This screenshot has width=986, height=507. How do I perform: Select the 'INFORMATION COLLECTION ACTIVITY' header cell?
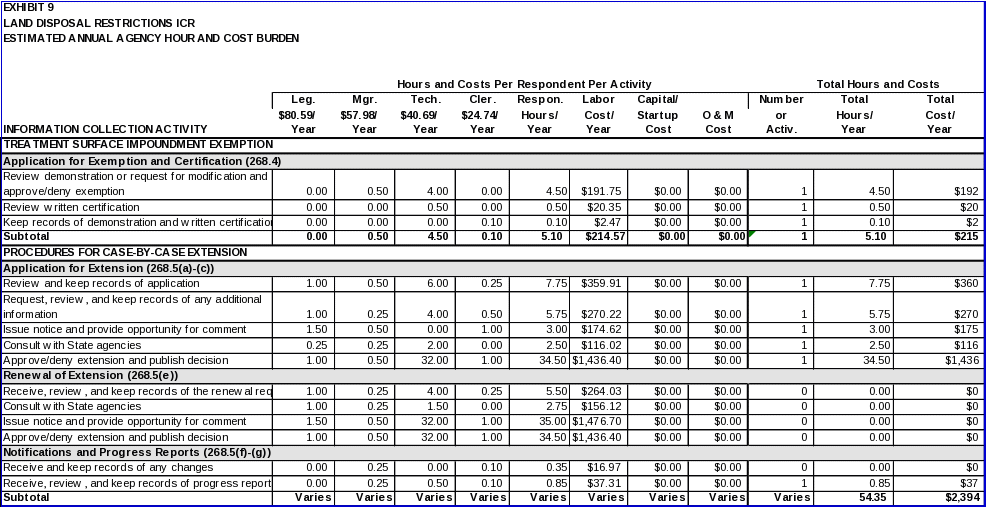point(106,129)
